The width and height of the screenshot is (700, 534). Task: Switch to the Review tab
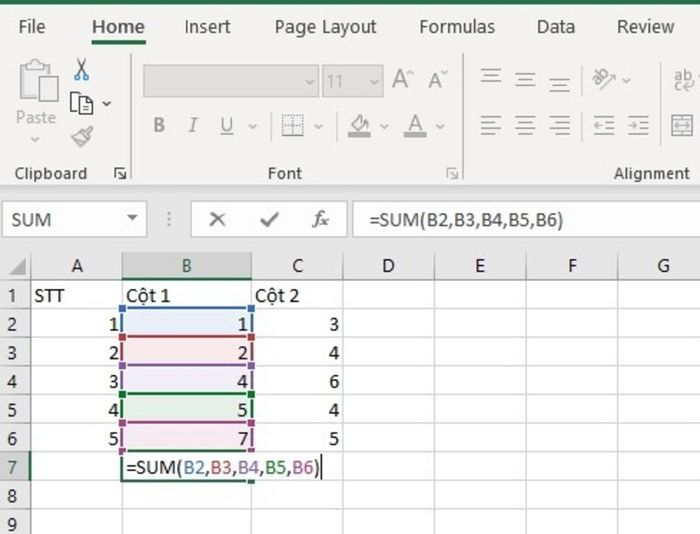tap(646, 27)
